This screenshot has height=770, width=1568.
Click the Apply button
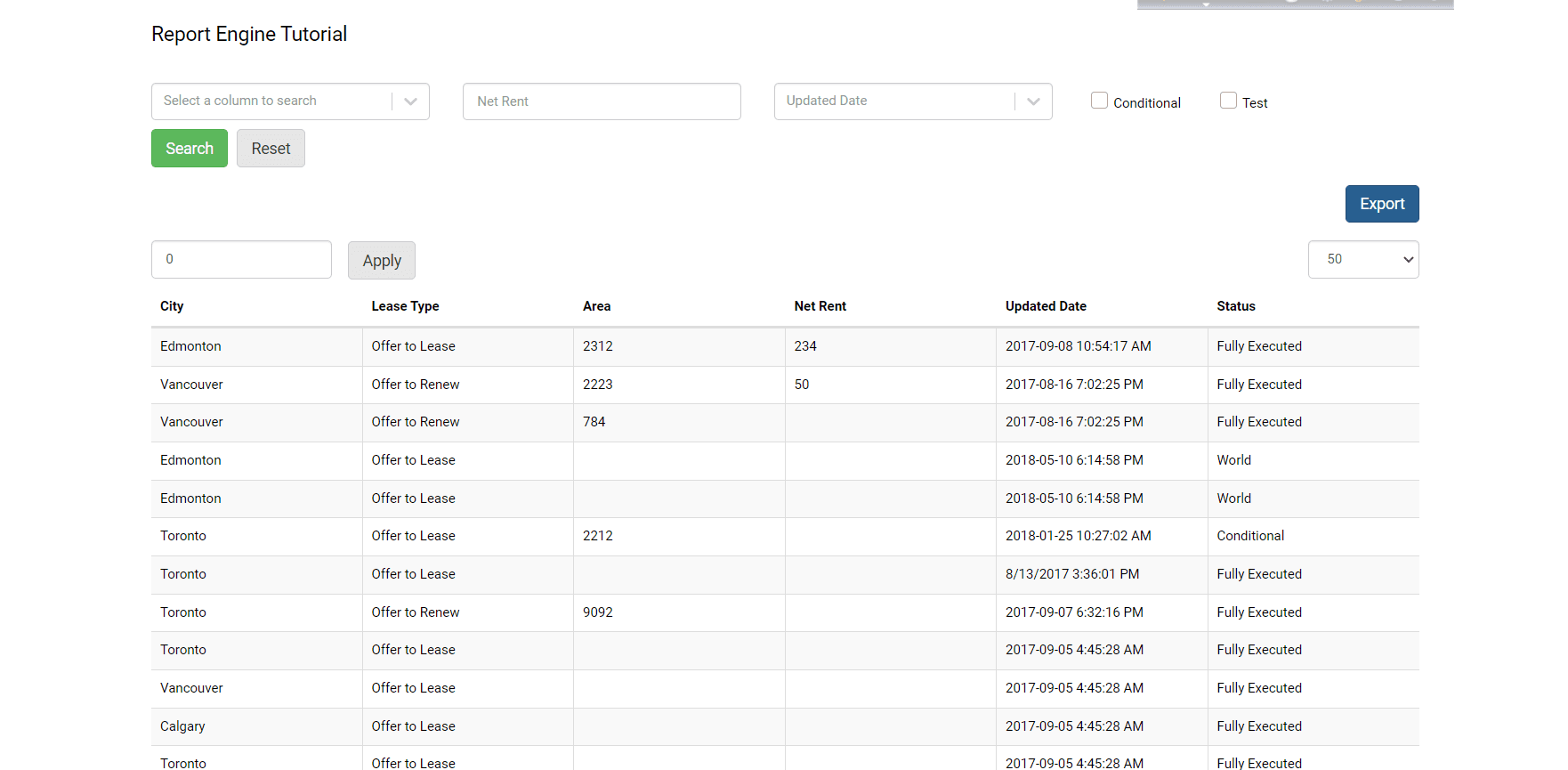tap(382, 261)
